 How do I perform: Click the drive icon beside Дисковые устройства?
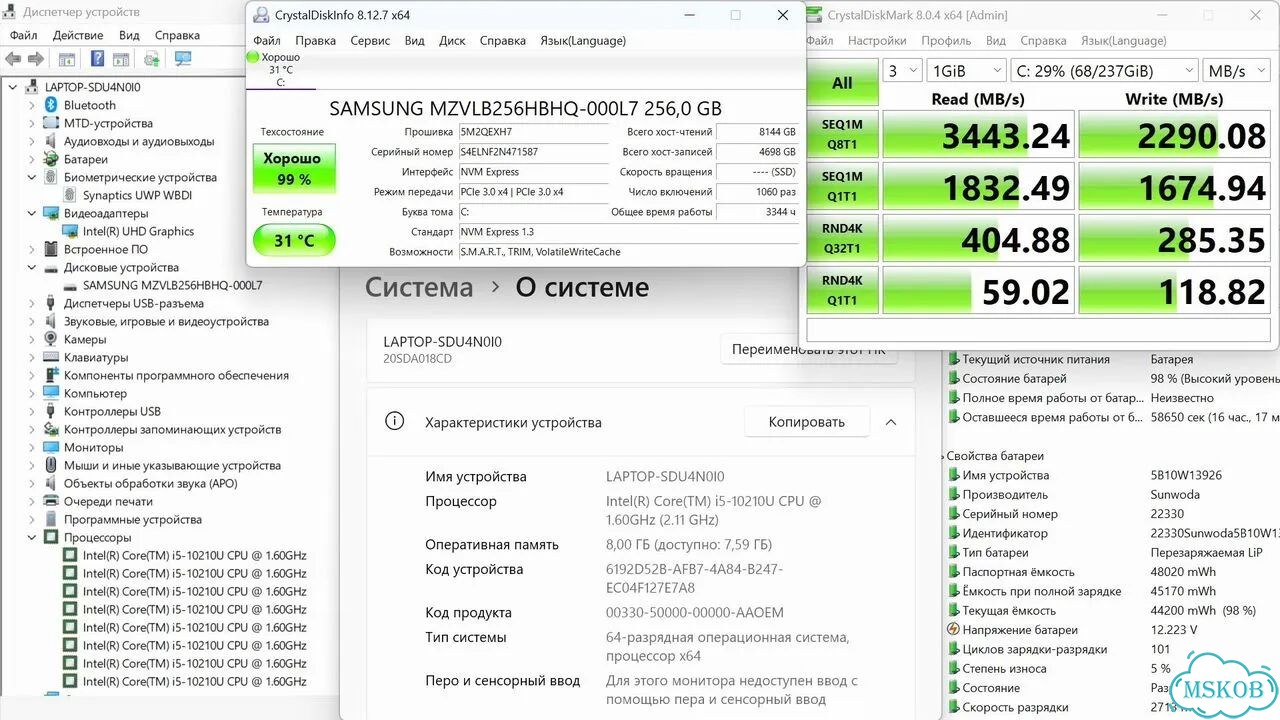pyautogui.click(x=51, y=267)
